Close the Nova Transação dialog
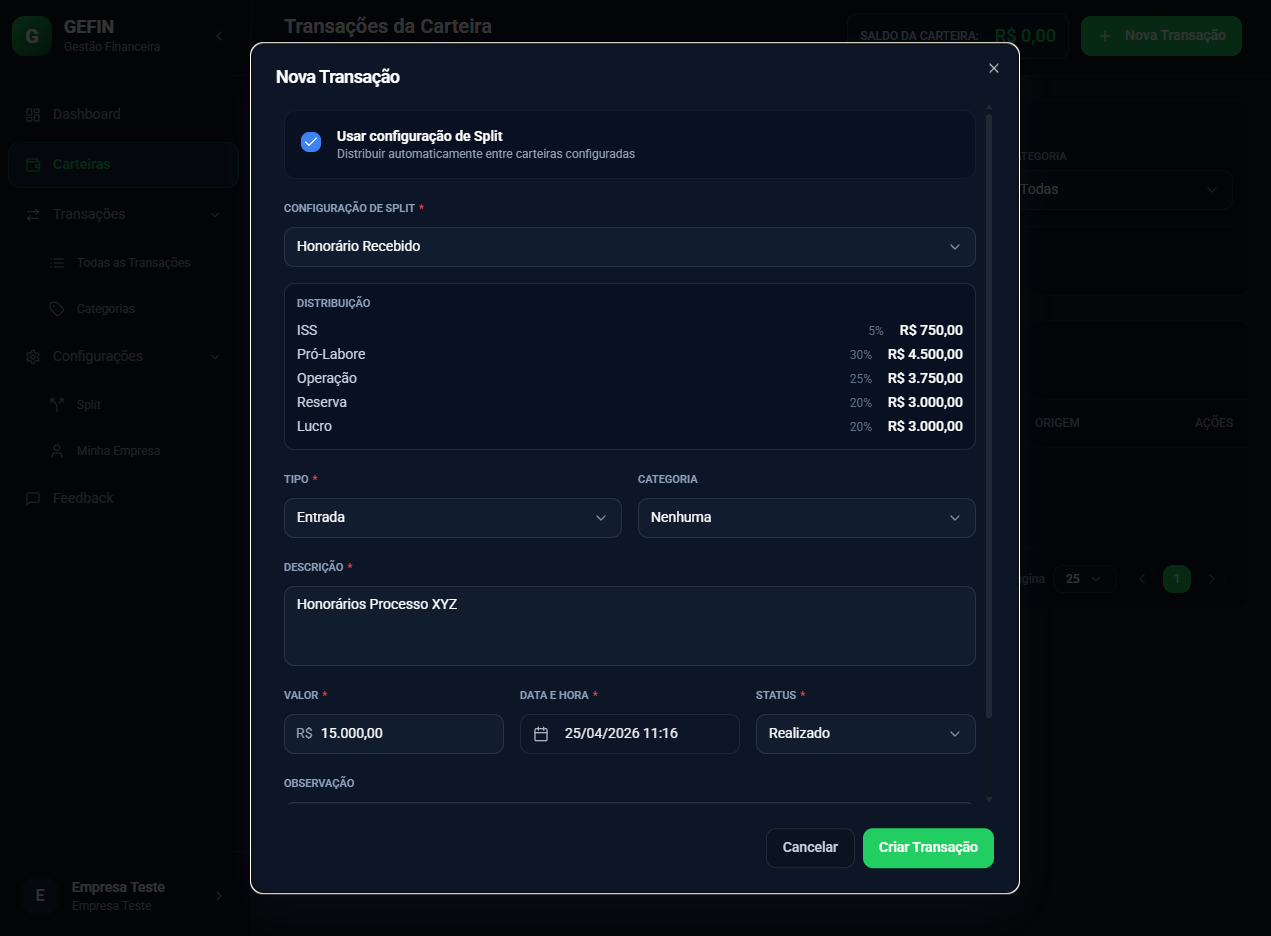Image resolution: width=1271 pixels, height=936 pixels. [993, 68]
